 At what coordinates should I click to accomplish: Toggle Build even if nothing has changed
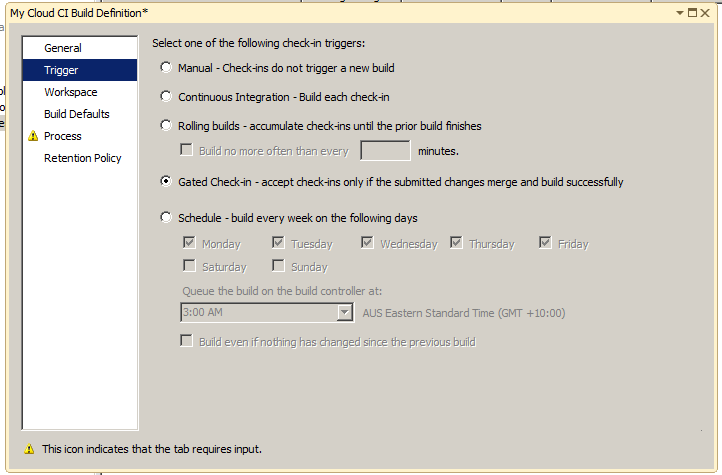click(186, 341)
